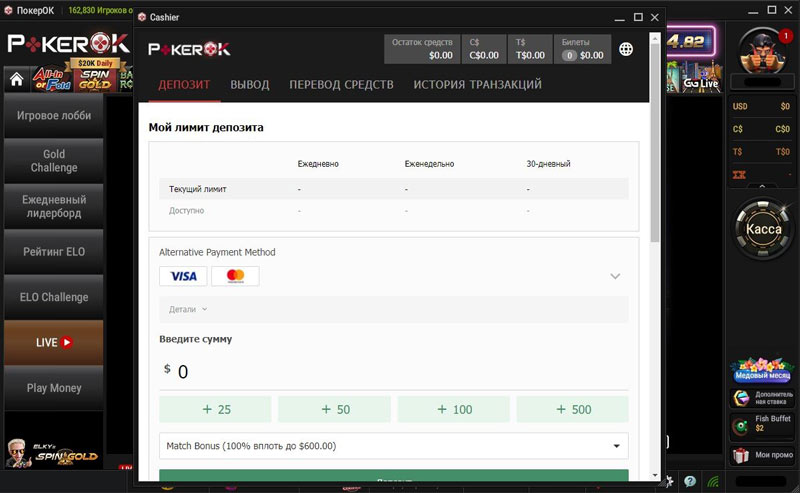This screenshot has height=493, width=800.
Task: Open Дополнительная ставка icon
Action: click(x=762, y=398)
